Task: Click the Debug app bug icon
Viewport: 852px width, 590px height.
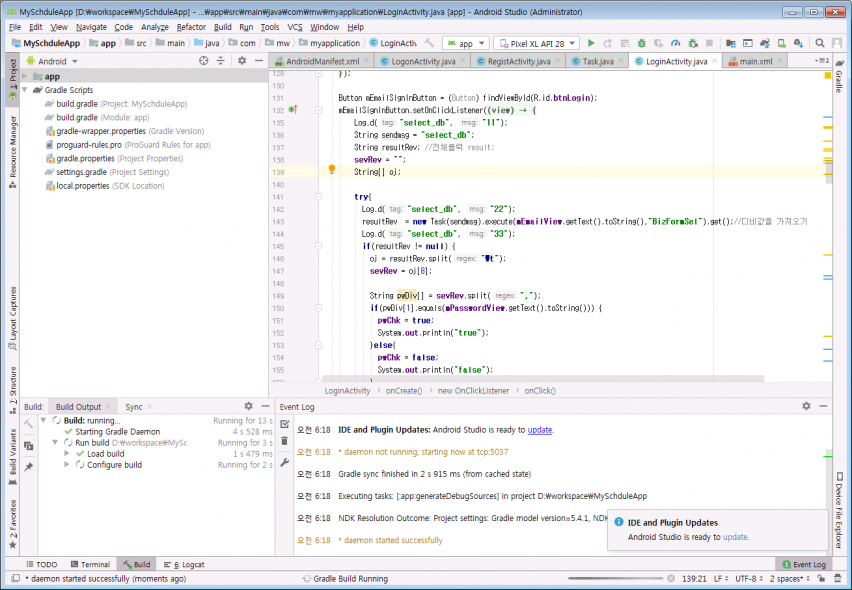Action: pos(642,43)
